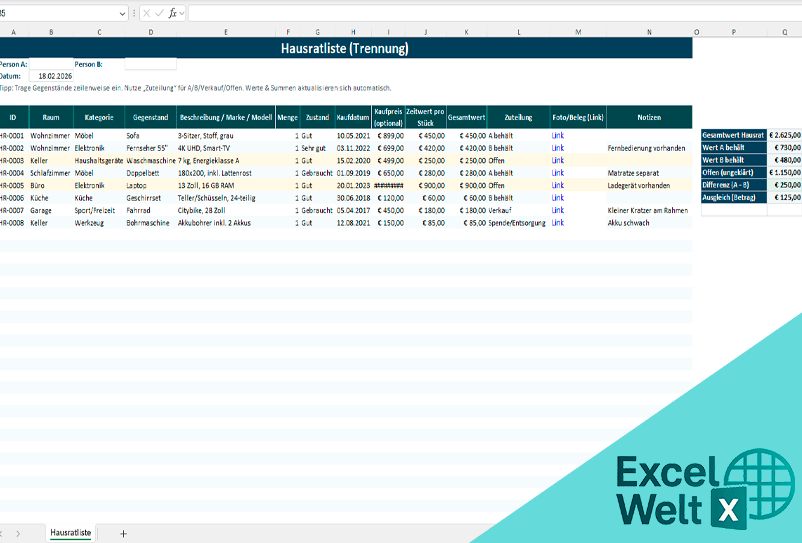
Task: Click the formula bar confirm checkmark
Action: pos(158,13)
